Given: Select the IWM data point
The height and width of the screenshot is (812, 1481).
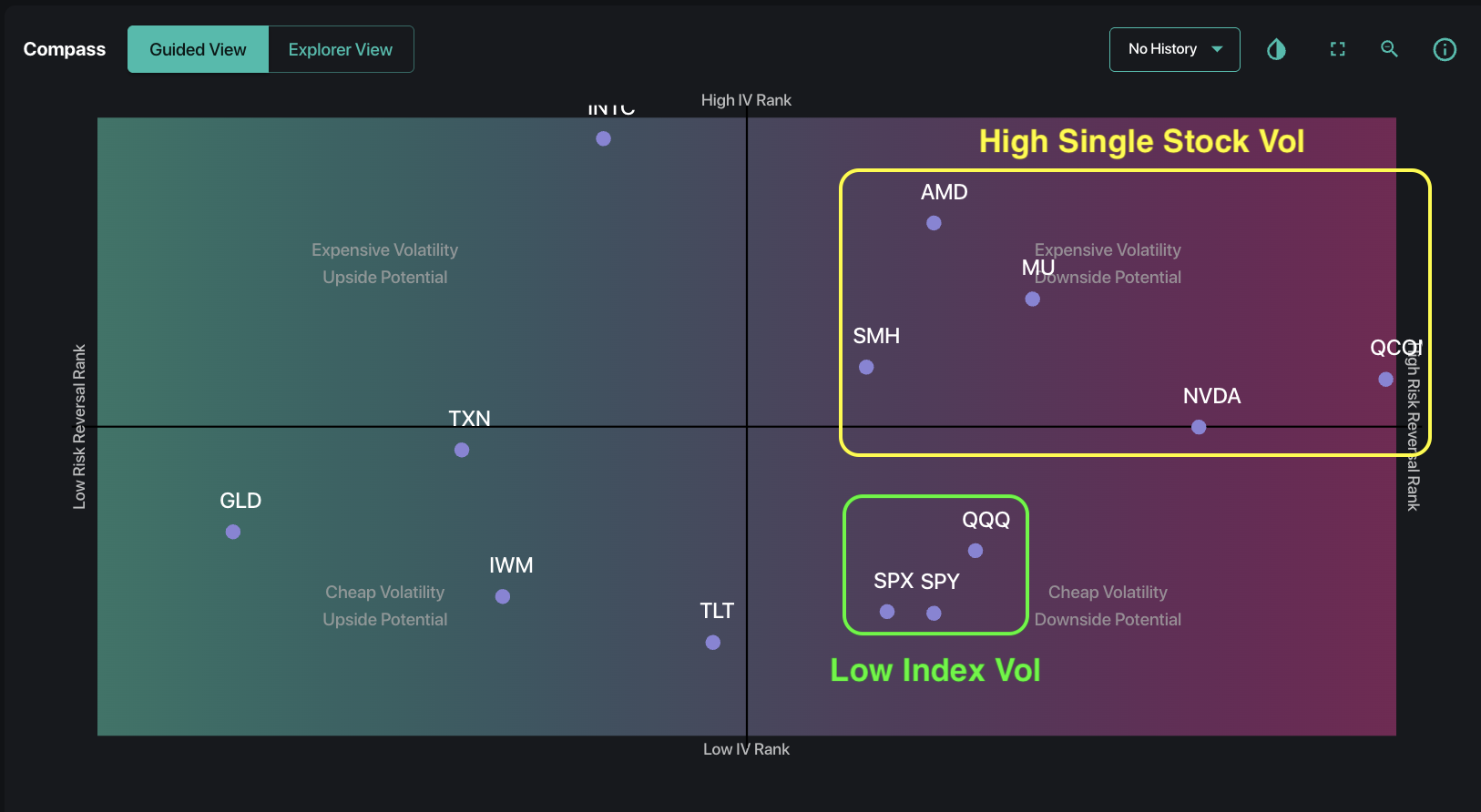Looking at the screenshot, I should point(503,596).
